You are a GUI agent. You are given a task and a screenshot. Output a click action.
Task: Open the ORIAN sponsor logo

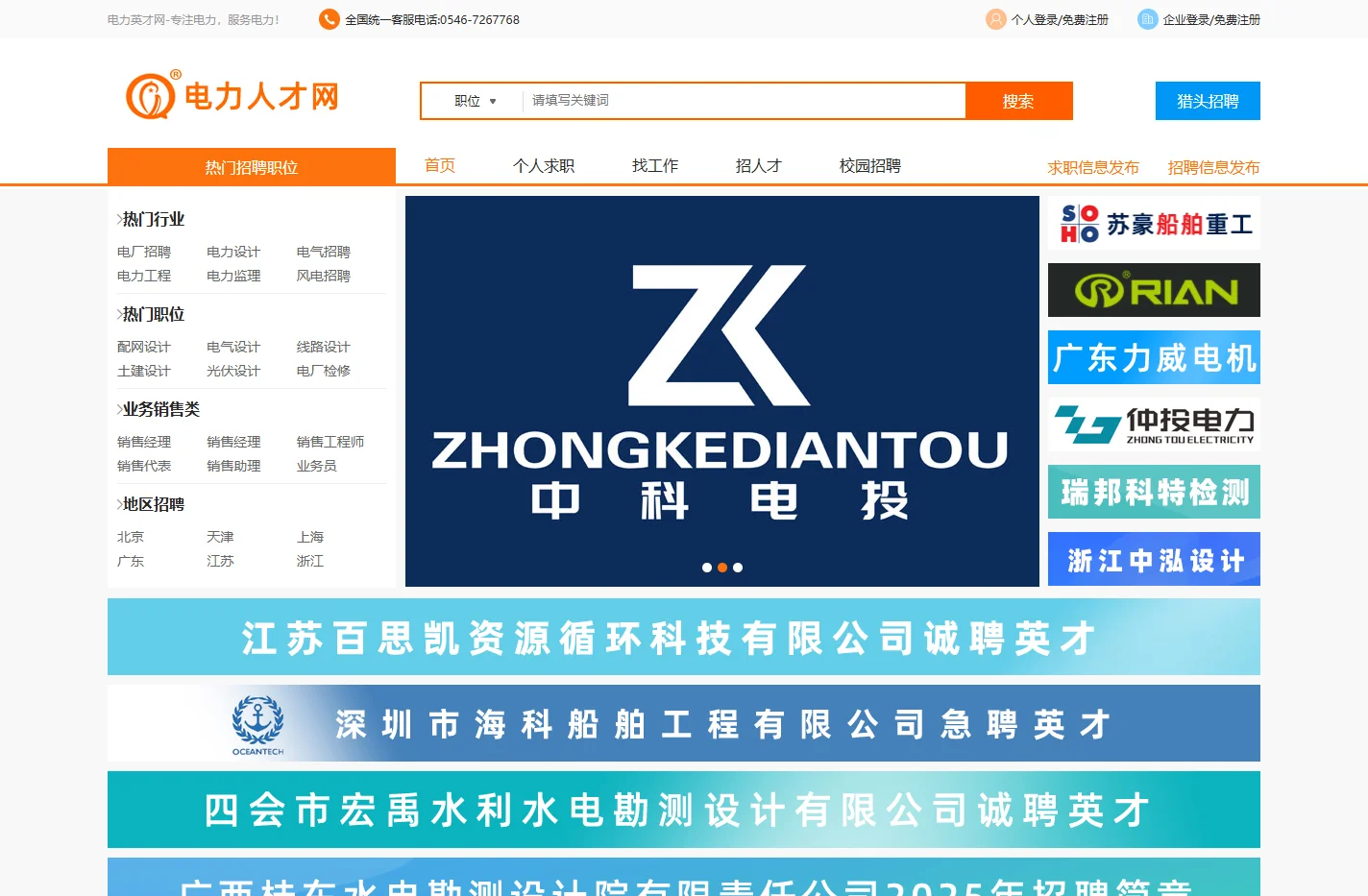[x=1154, y=290]
